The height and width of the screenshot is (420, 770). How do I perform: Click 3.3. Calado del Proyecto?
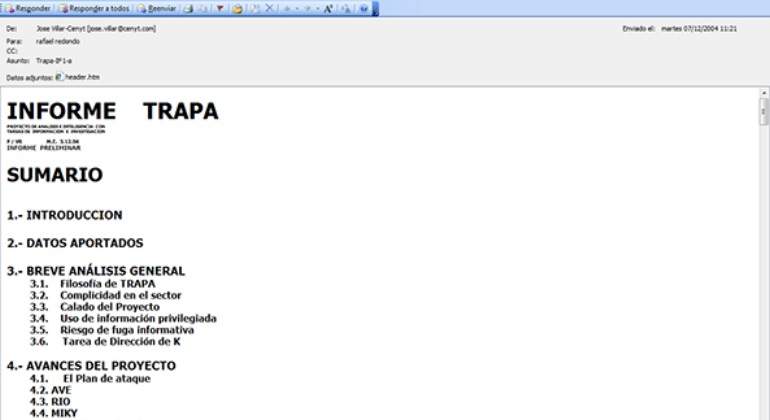click(x=95, y=307)
